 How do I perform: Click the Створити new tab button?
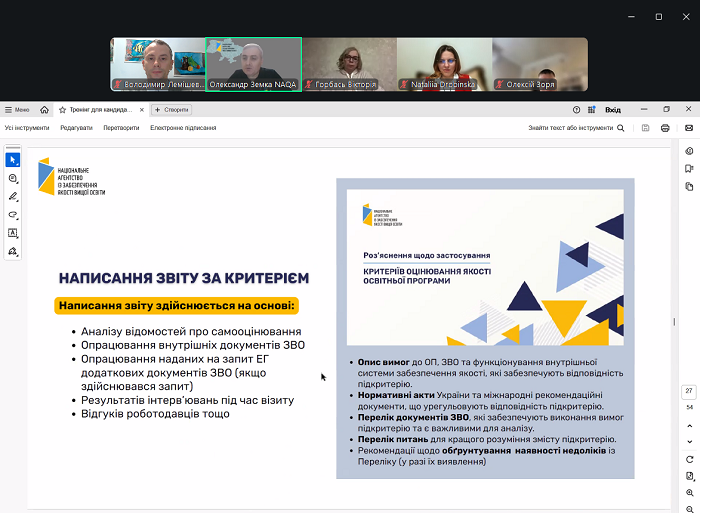click(172, 110)
